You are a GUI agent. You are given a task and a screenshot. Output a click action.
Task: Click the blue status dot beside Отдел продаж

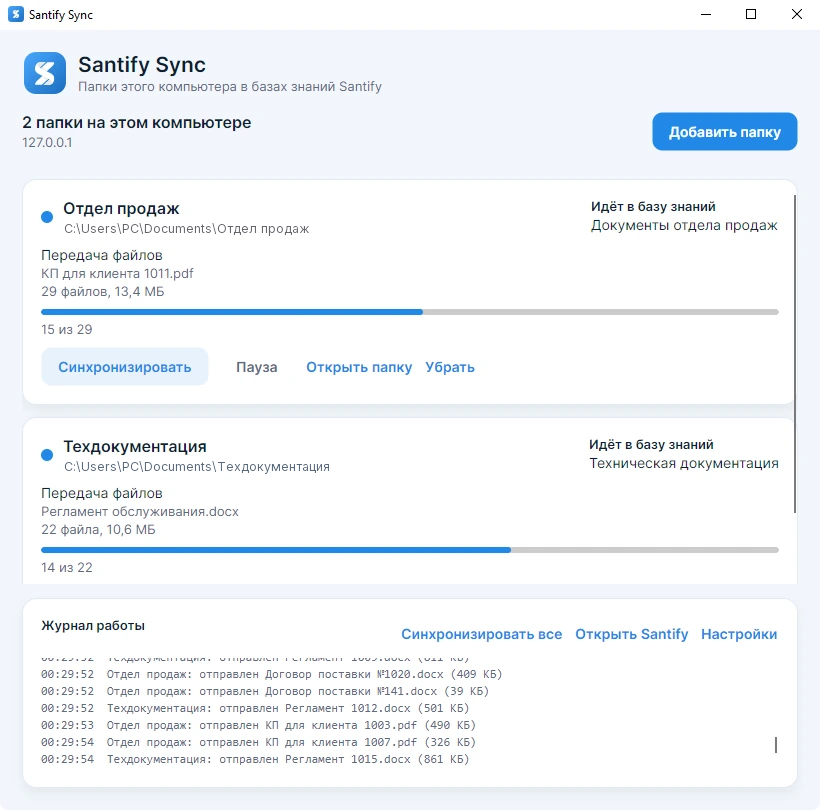coord(47,217)
